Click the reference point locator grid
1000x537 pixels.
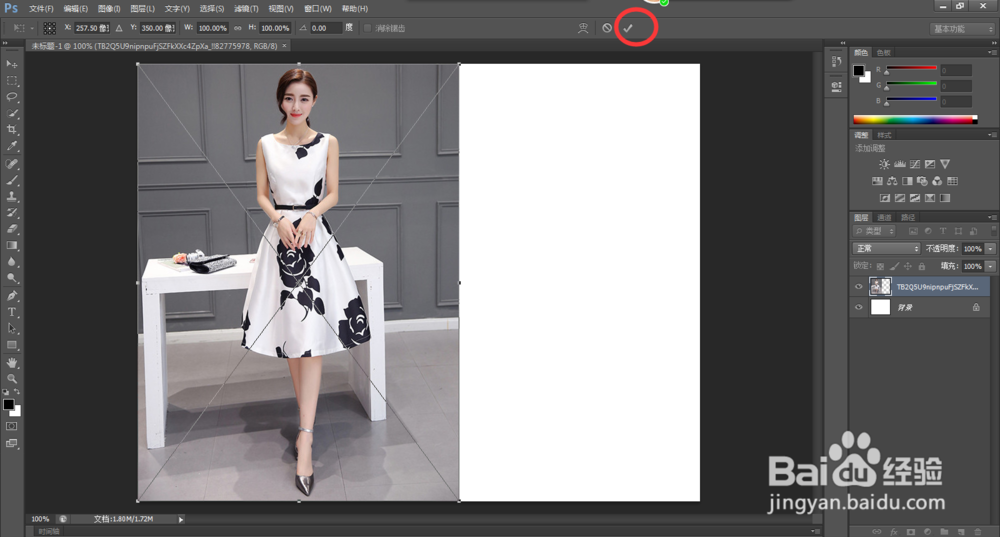[x=49, y=28]
